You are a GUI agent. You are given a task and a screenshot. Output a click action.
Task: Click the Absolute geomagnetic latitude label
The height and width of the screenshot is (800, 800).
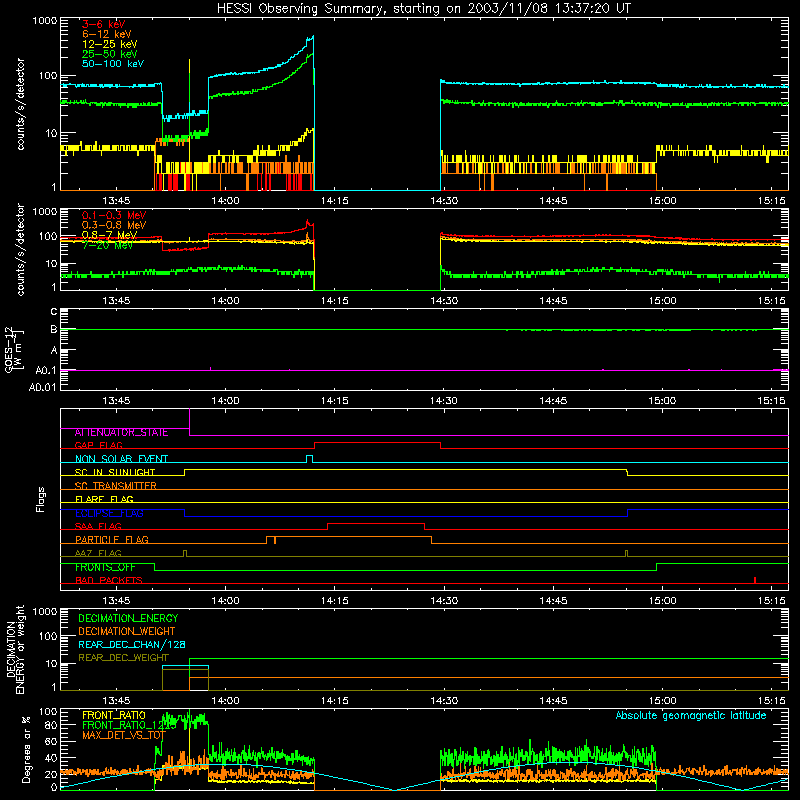click(691, 716)
